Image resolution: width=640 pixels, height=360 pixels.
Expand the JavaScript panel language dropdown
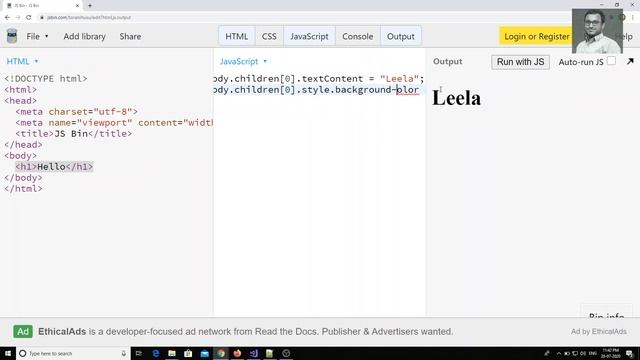[x=243, y=61]
